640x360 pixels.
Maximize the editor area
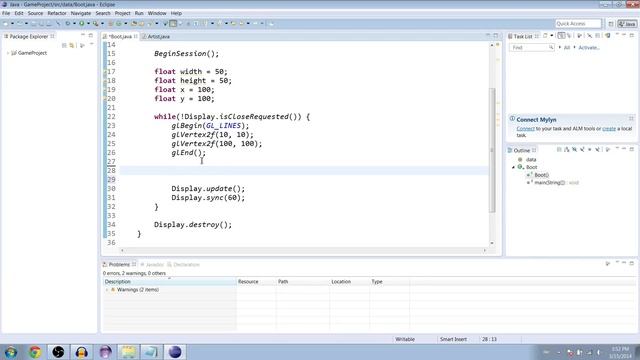coord(496,36)
